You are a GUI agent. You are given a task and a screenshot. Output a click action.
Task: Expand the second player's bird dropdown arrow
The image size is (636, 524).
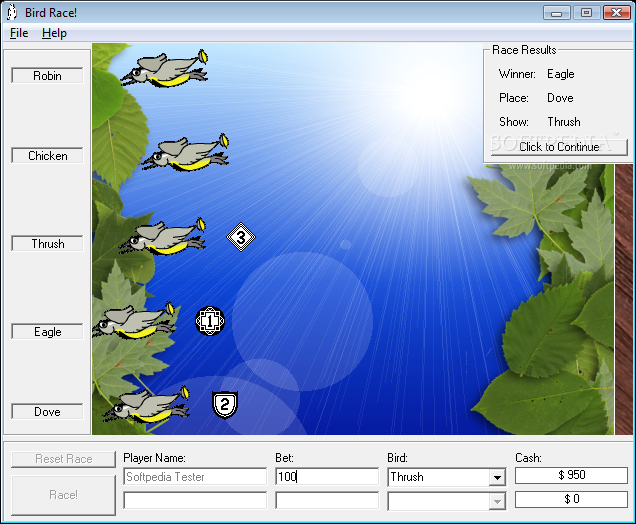coord(497,501)
